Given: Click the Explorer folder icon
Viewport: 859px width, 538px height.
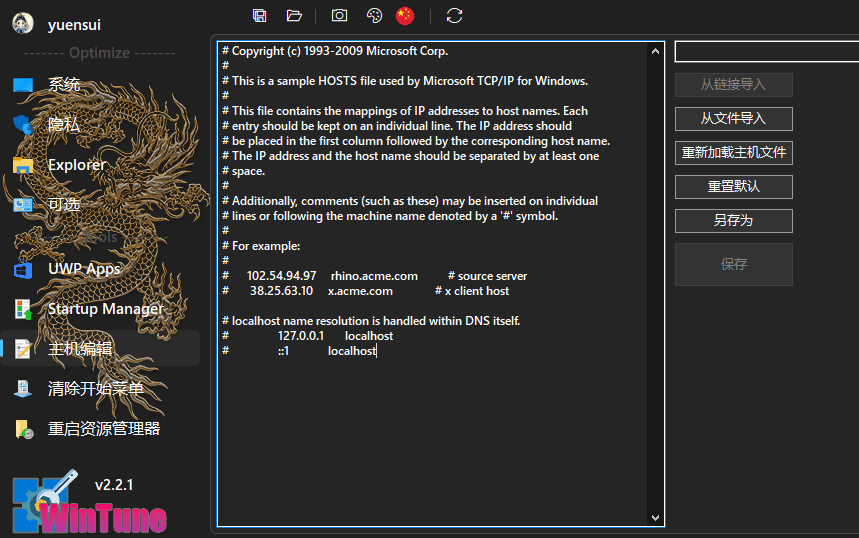Looking at the screenshot, I should [23, 165].
